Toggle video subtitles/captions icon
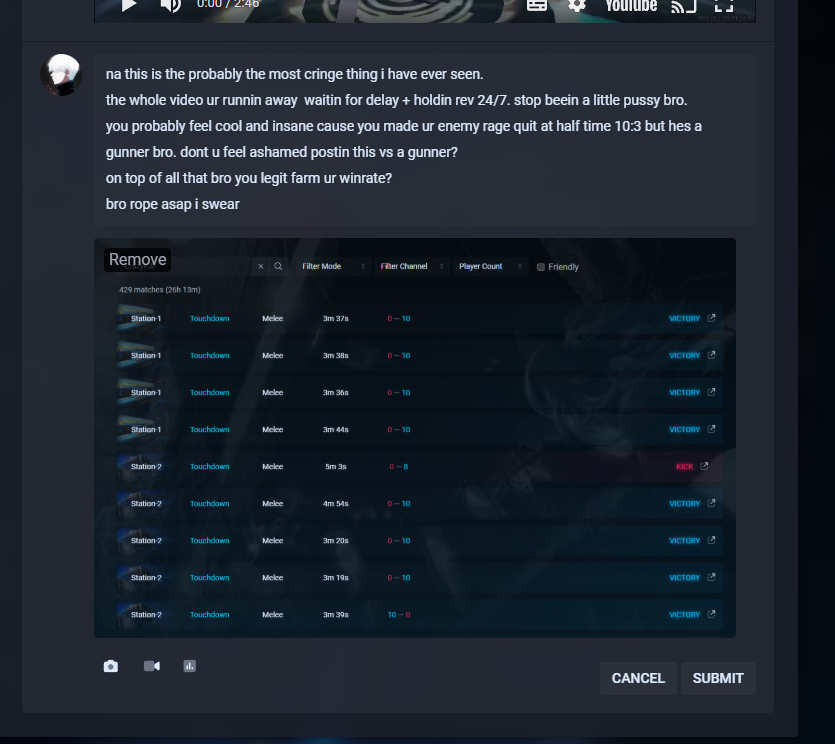The image size is (835, 744). tap(537, 5)
